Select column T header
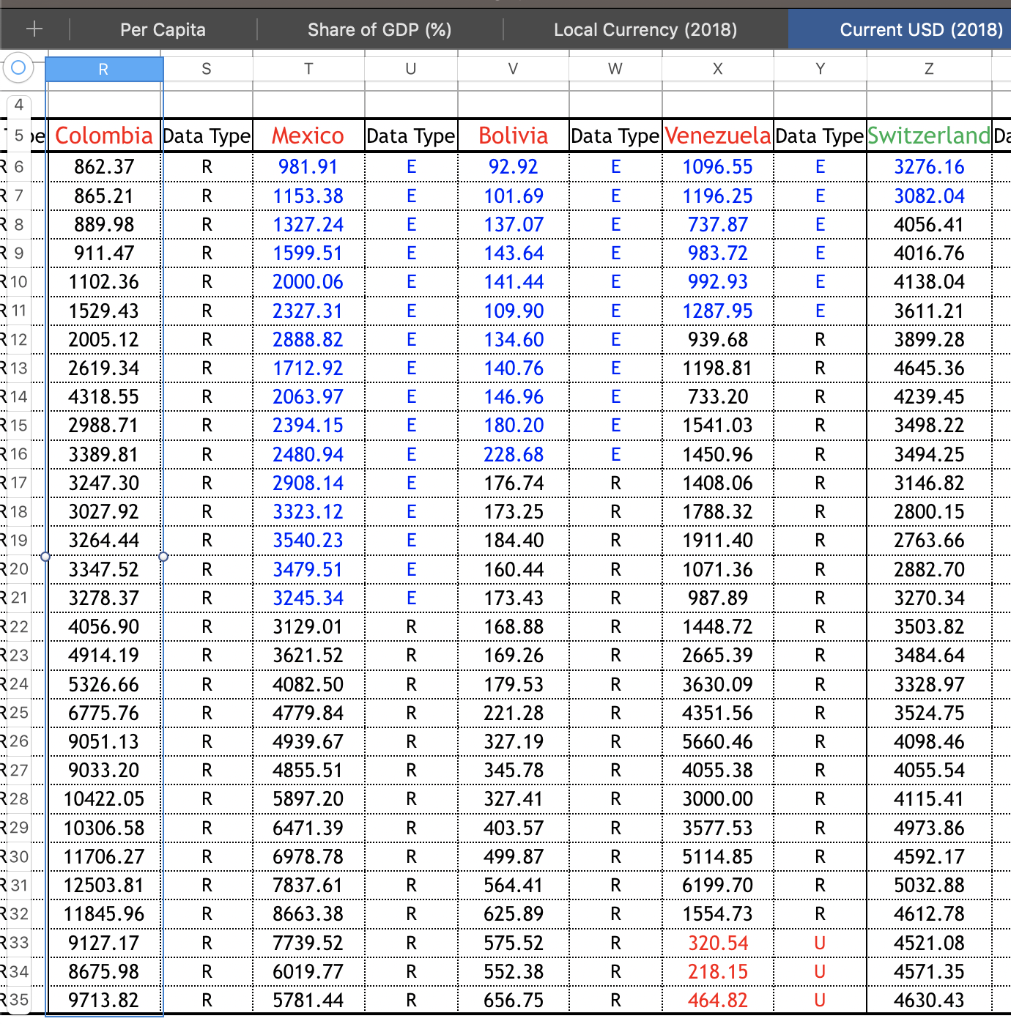Screen dimensions: 1011x1024 coord(308,69)
